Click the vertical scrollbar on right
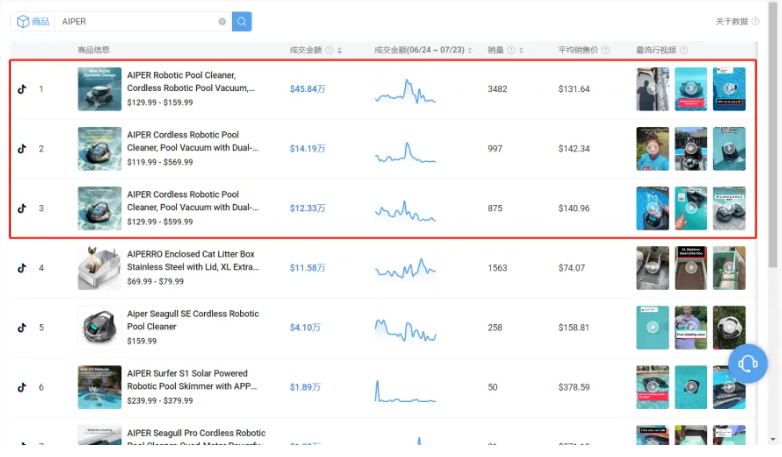 coord(775,150)
